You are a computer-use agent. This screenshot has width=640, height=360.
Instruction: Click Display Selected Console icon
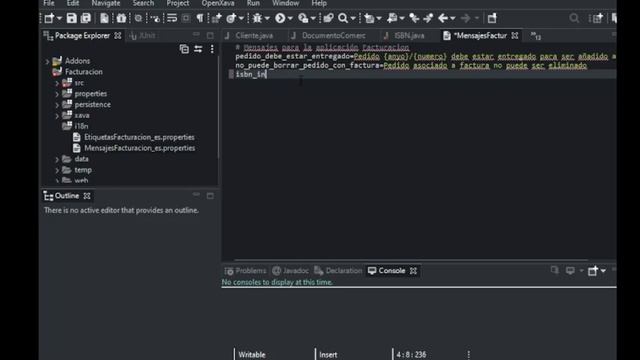570,270
